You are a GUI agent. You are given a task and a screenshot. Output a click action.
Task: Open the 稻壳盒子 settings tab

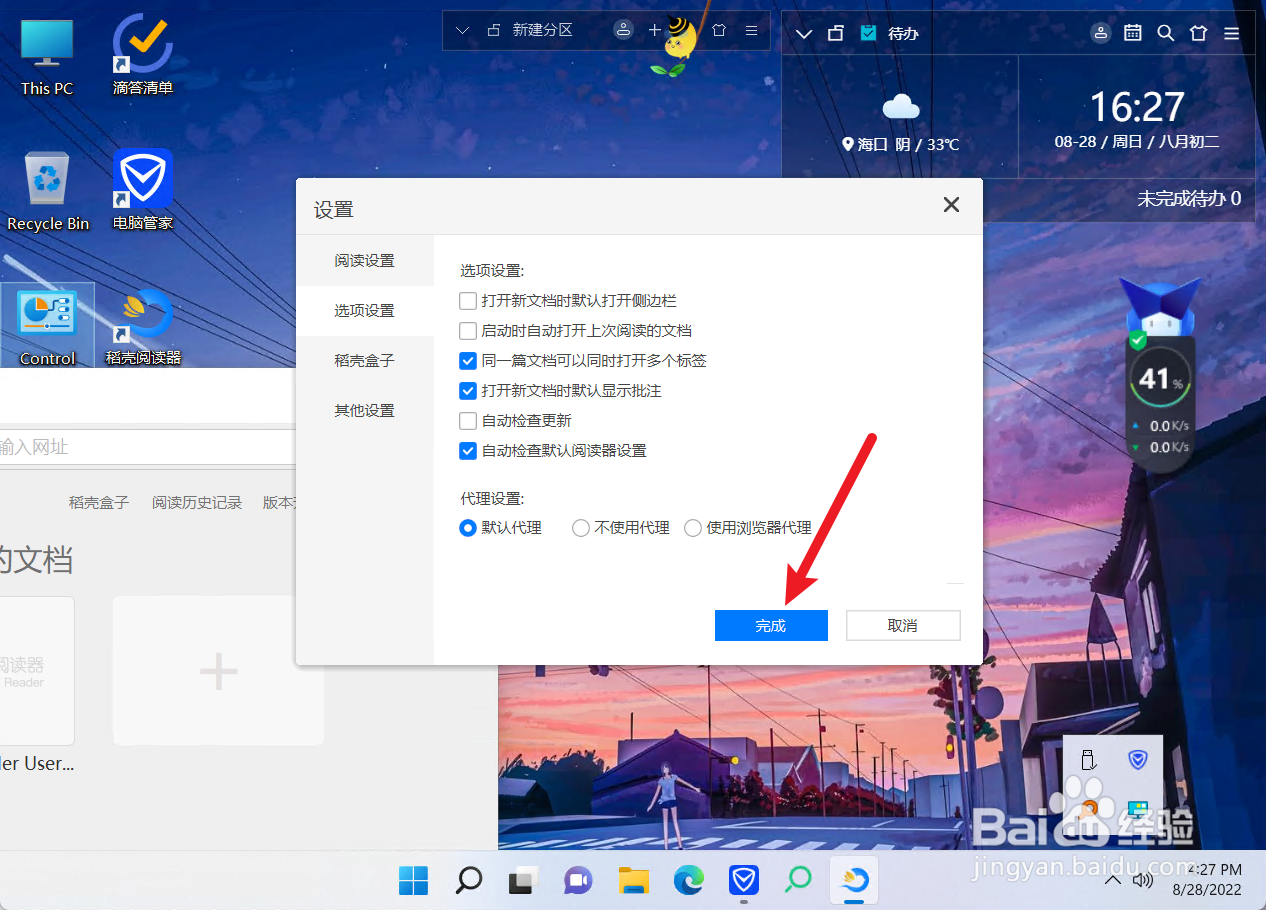click(x=364, y=360)
